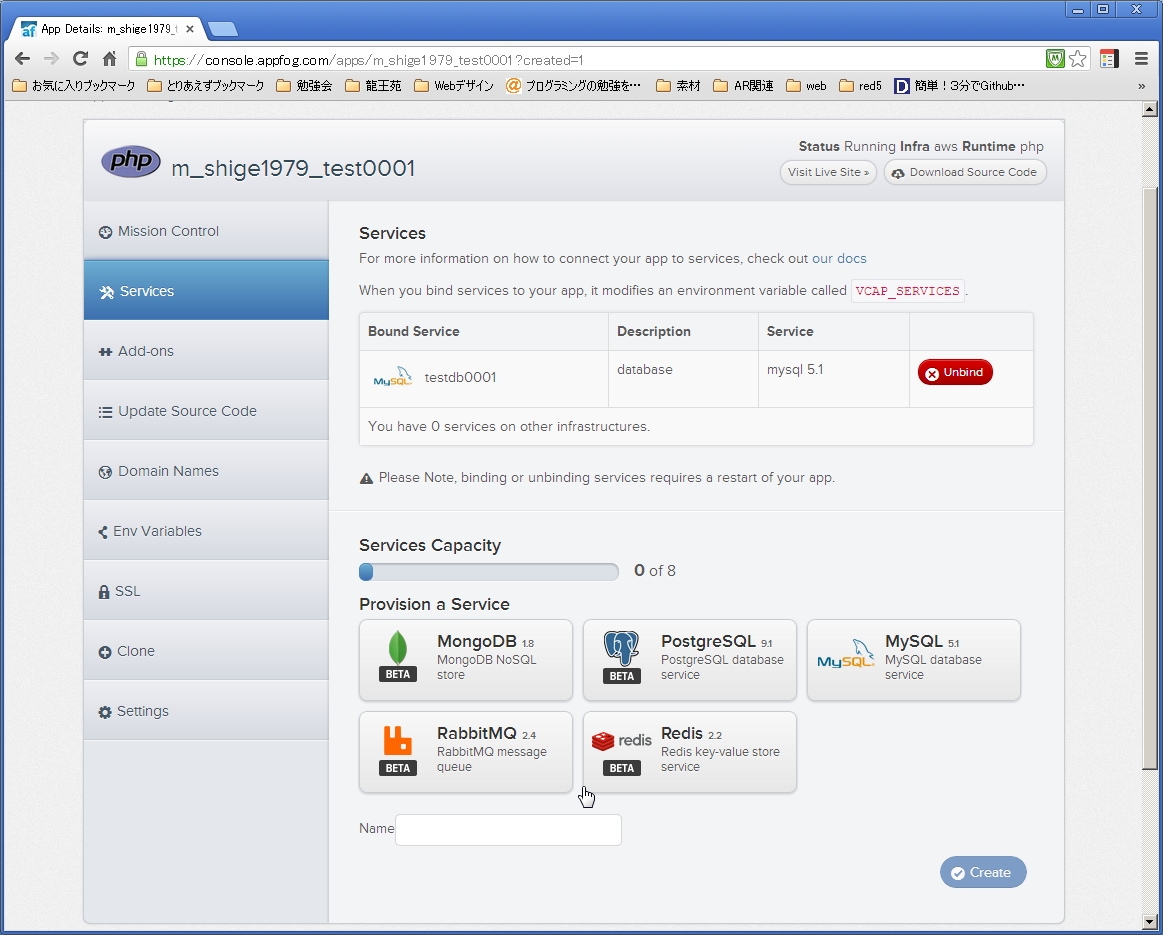Open the Webデザイン bookmark folder

click(x=454, y=86)
